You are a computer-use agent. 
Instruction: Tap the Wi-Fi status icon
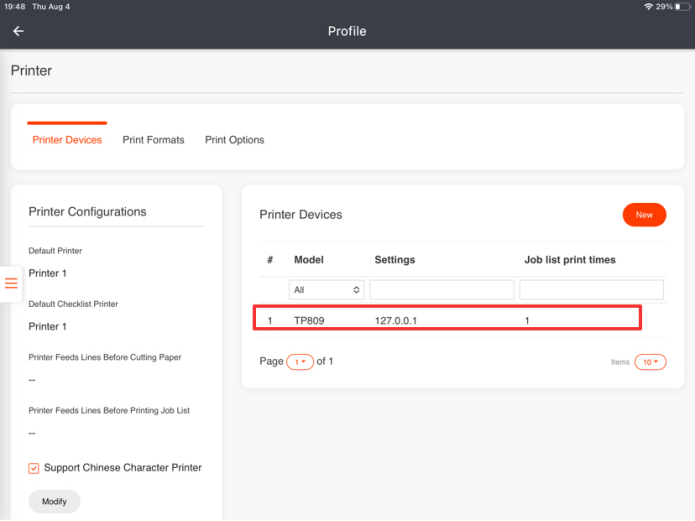[x=648, y=7]
